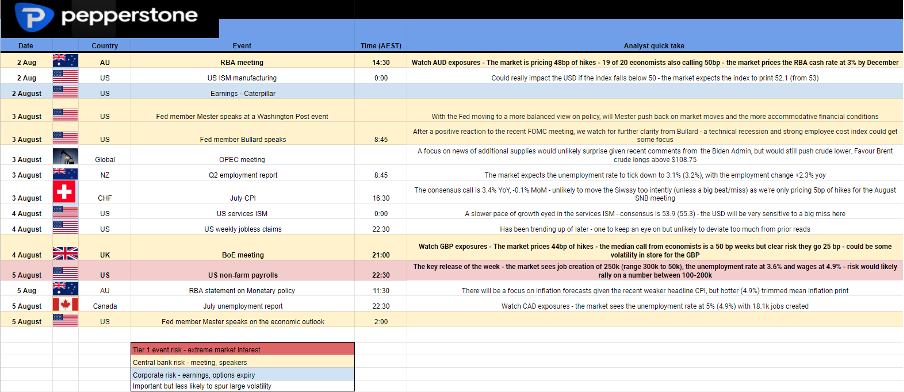Select the Country column header

click(x=104, y=46)
